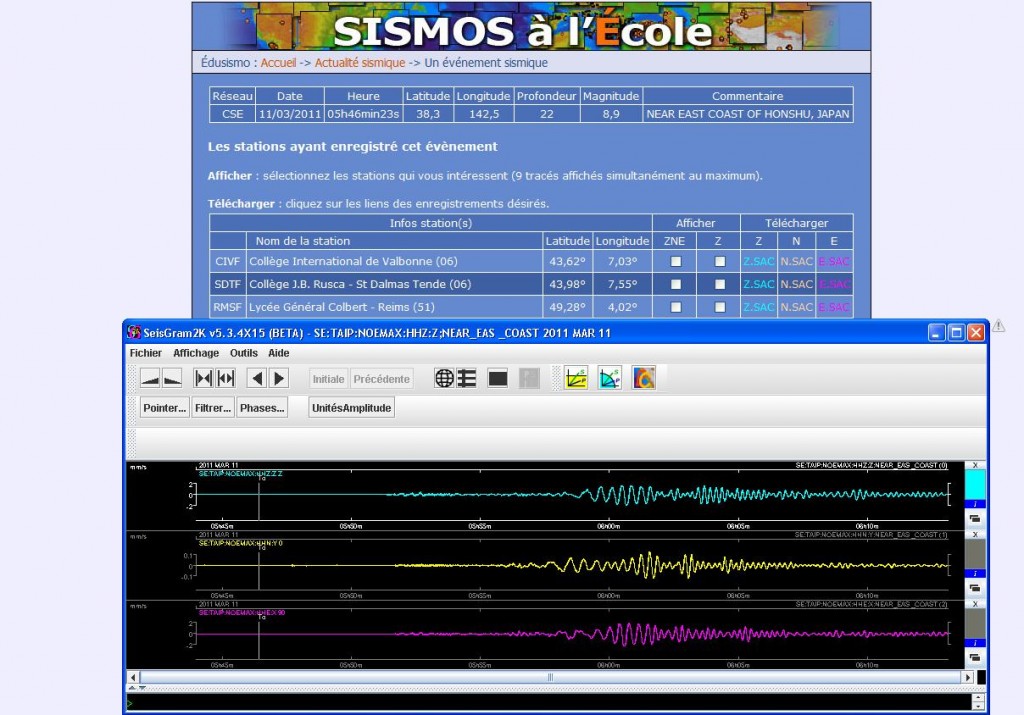Screen dimensions: 1024x715
Task: Download Z.SAC for station CIVF
Action: [758, 262]
